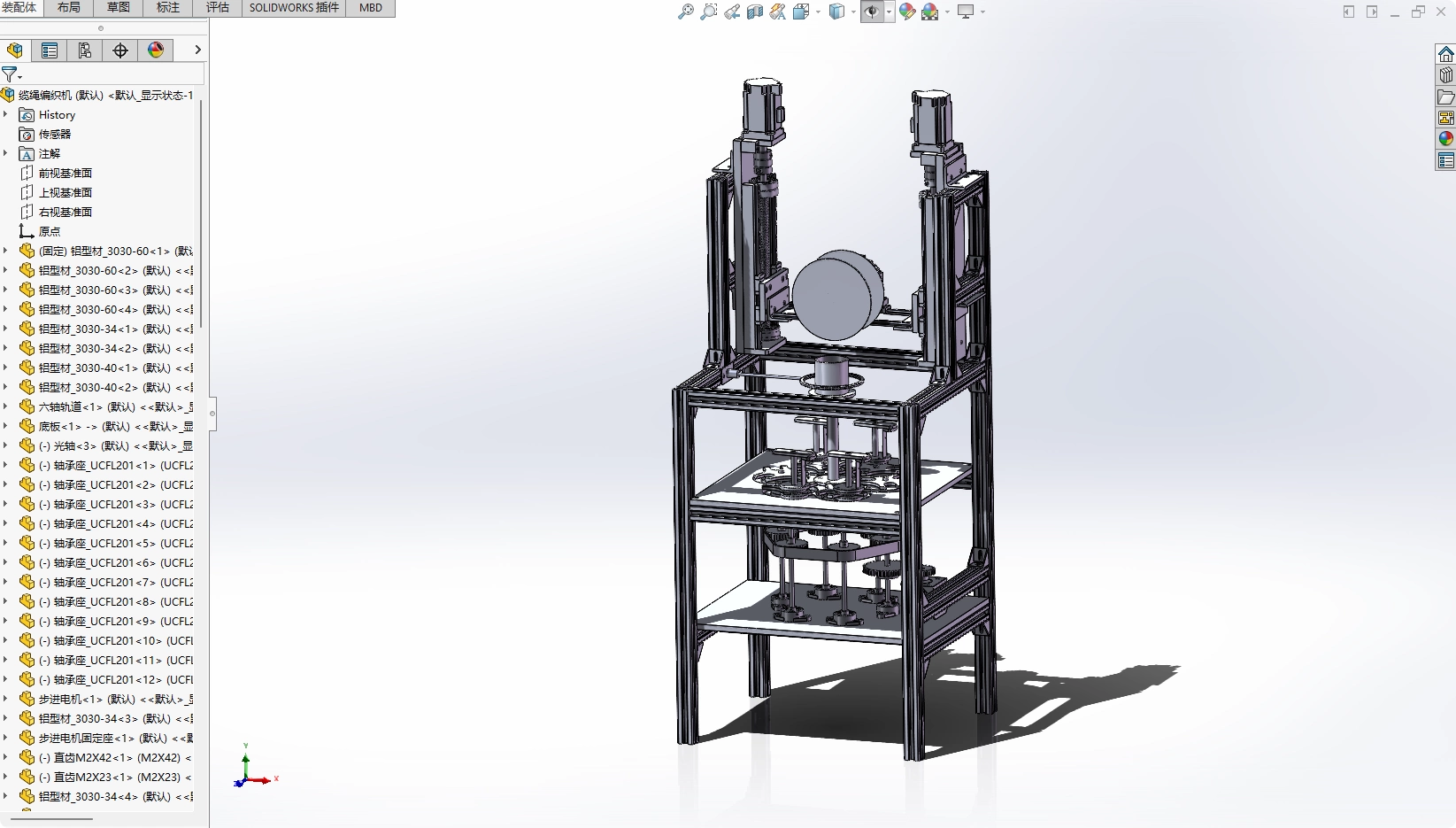Image resolution: width=1456 pixels, height=828 pixels.
Task: Open the 布局 ribbon tab
Action: click(x=68, y=8)
